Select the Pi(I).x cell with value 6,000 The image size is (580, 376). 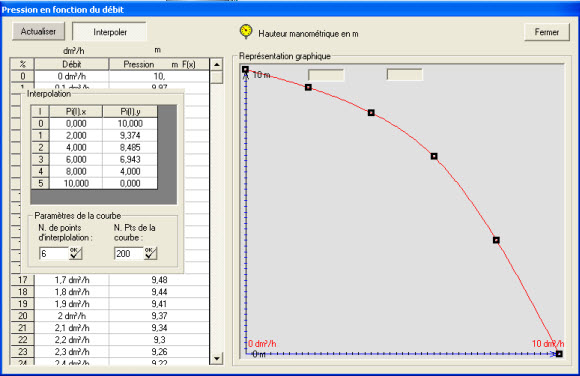(x=76, y=160)
